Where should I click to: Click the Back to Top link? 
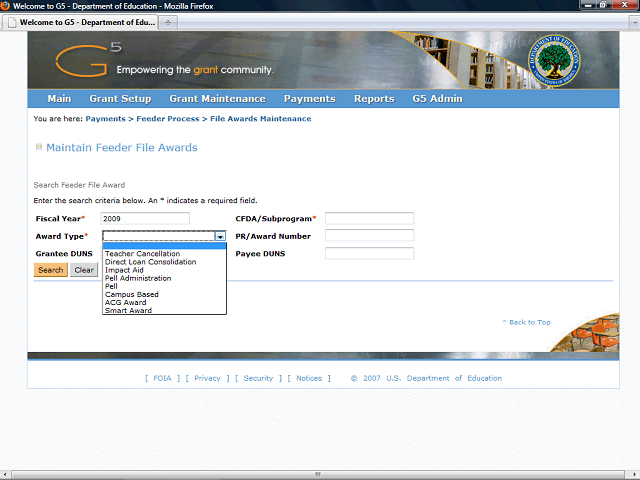[526, 322]
